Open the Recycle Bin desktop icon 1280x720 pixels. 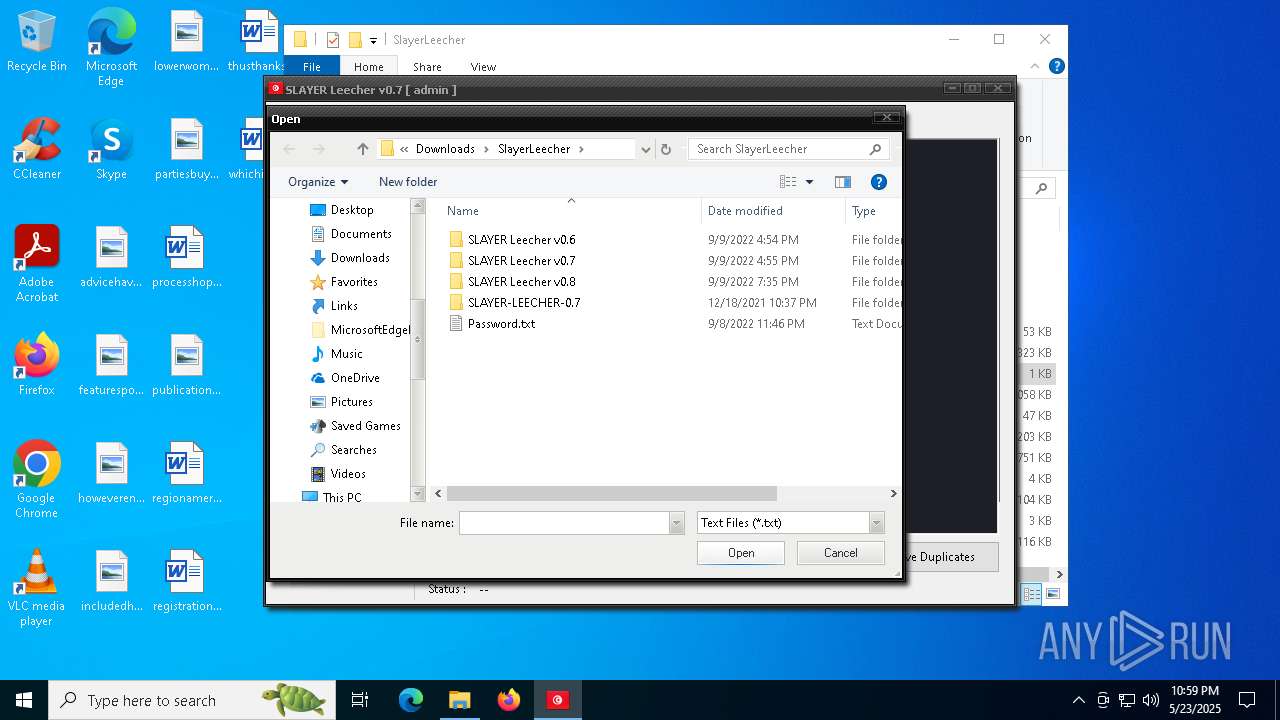point(37,42)
